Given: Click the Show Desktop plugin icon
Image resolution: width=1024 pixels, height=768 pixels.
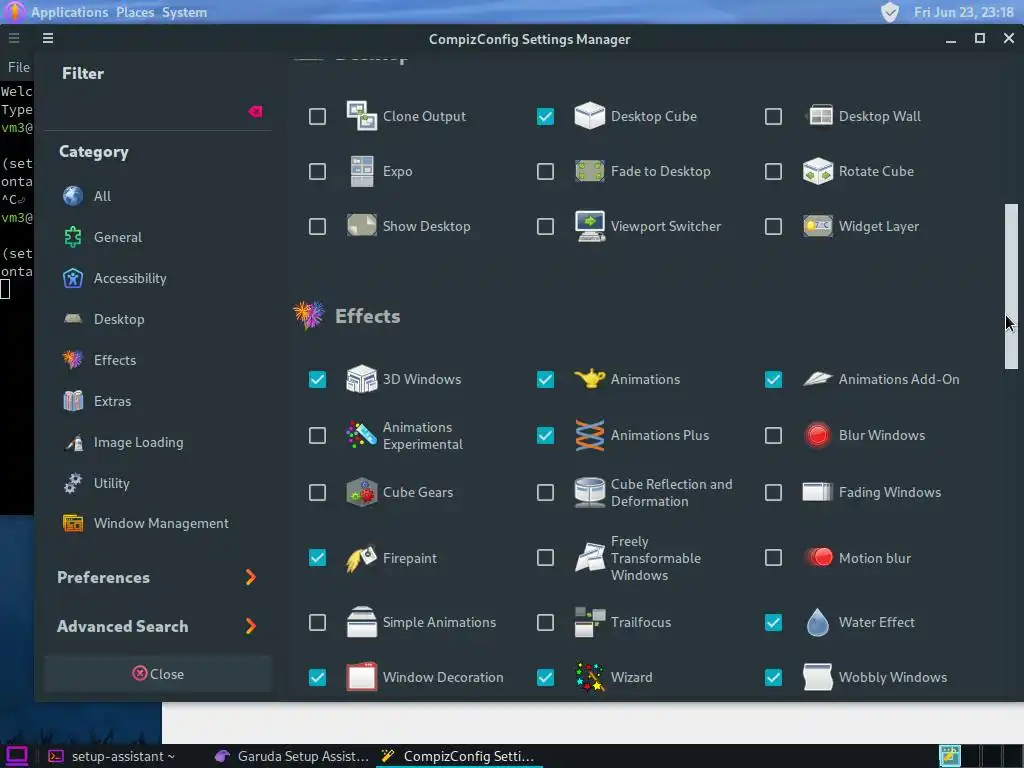Looking at the screenshot, I should click(x=361, y=226).
